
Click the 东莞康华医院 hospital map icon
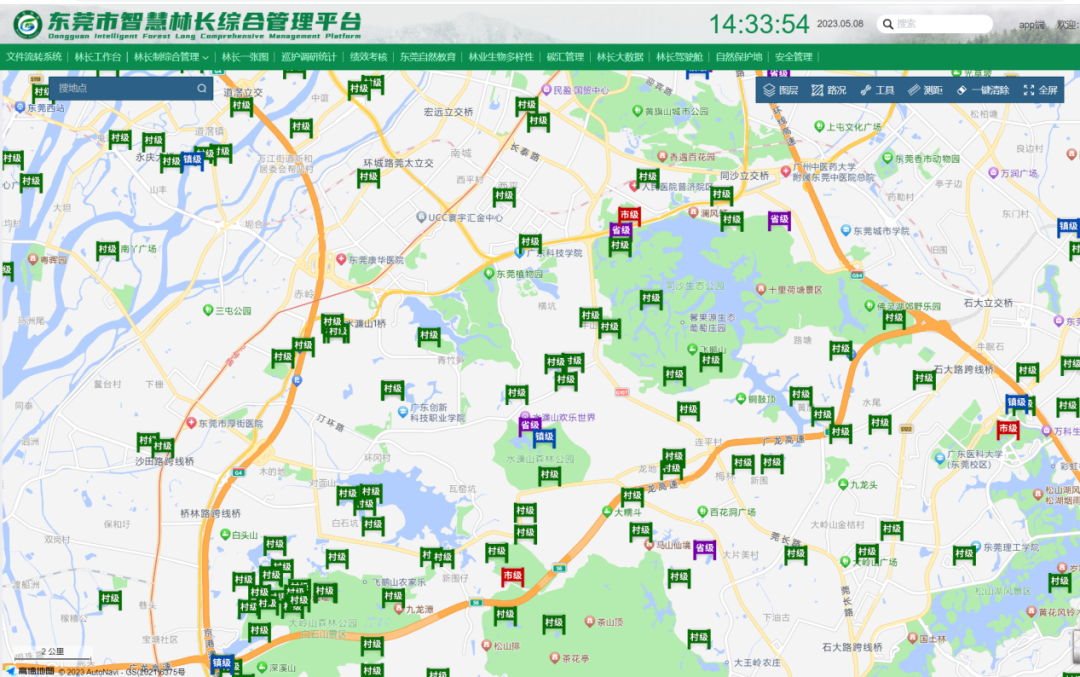(341, 259)
